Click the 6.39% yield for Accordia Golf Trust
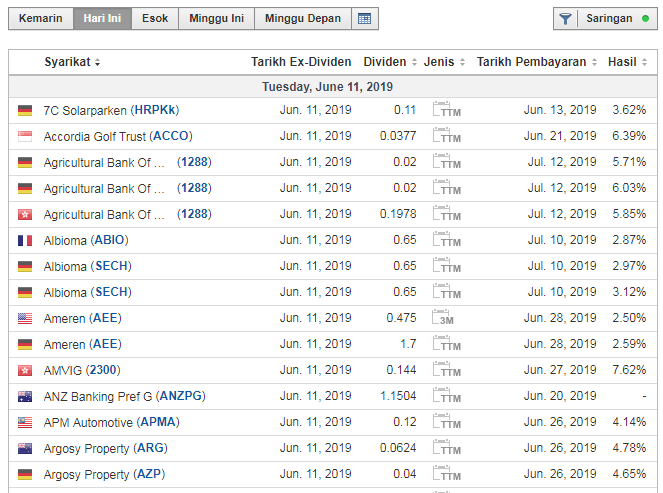 (629, 136)
